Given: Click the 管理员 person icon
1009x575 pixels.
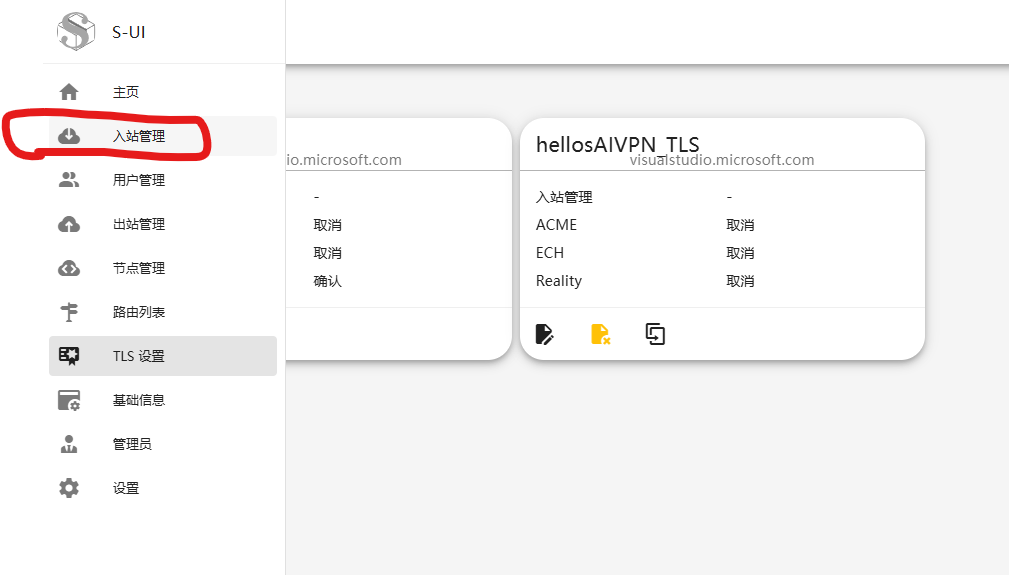Looking at the screenshot, I should click(x=69, y=444).
